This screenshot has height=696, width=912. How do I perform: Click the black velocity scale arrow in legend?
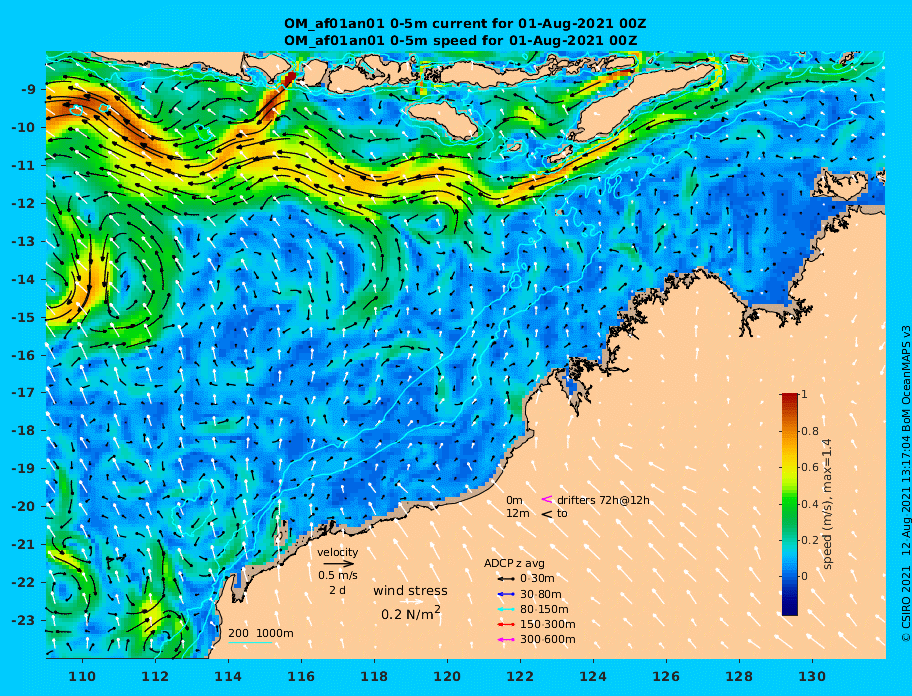[x=339, y=563]
